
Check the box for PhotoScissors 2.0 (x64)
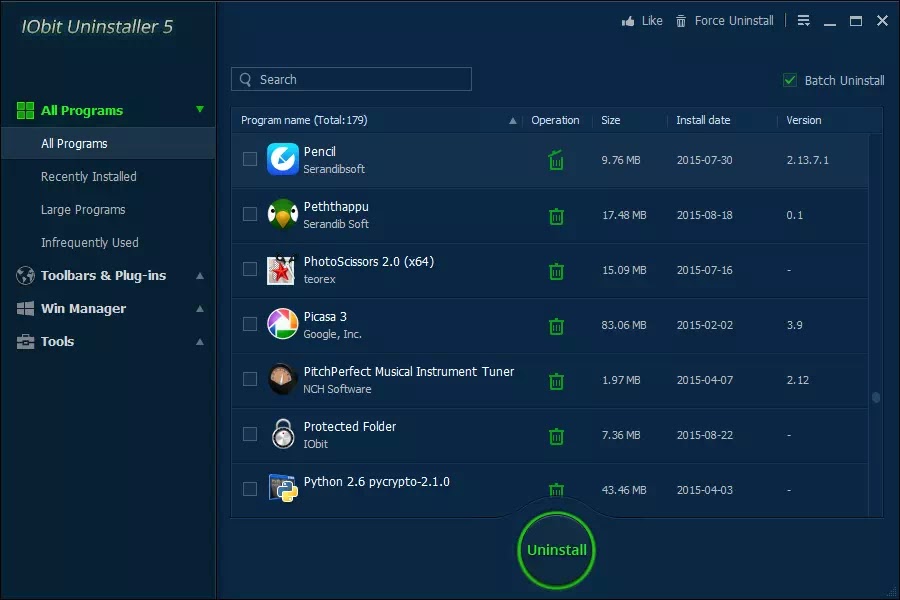(250, 269)
